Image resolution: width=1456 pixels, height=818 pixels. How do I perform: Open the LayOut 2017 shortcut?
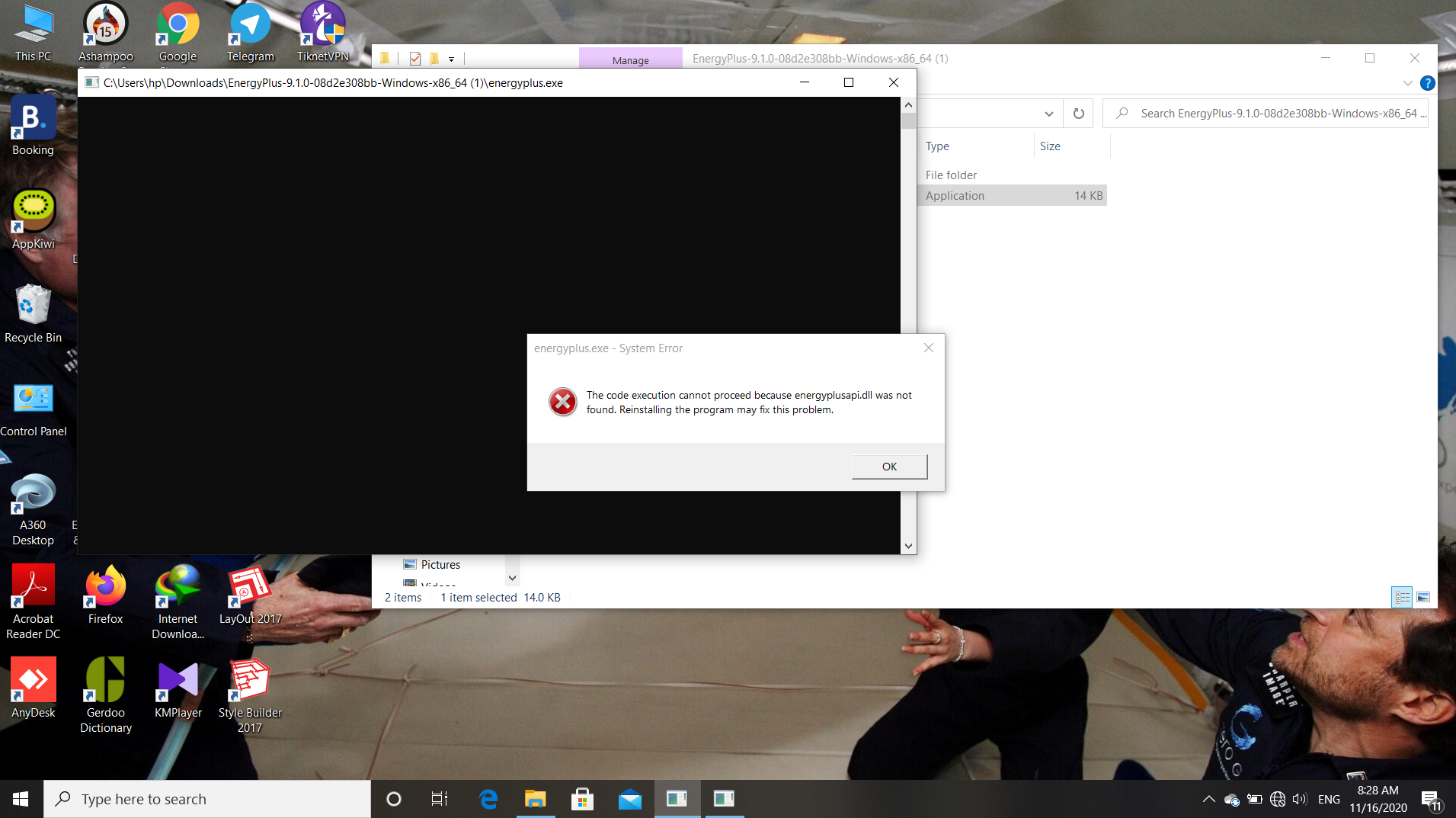tap(250, 595)
